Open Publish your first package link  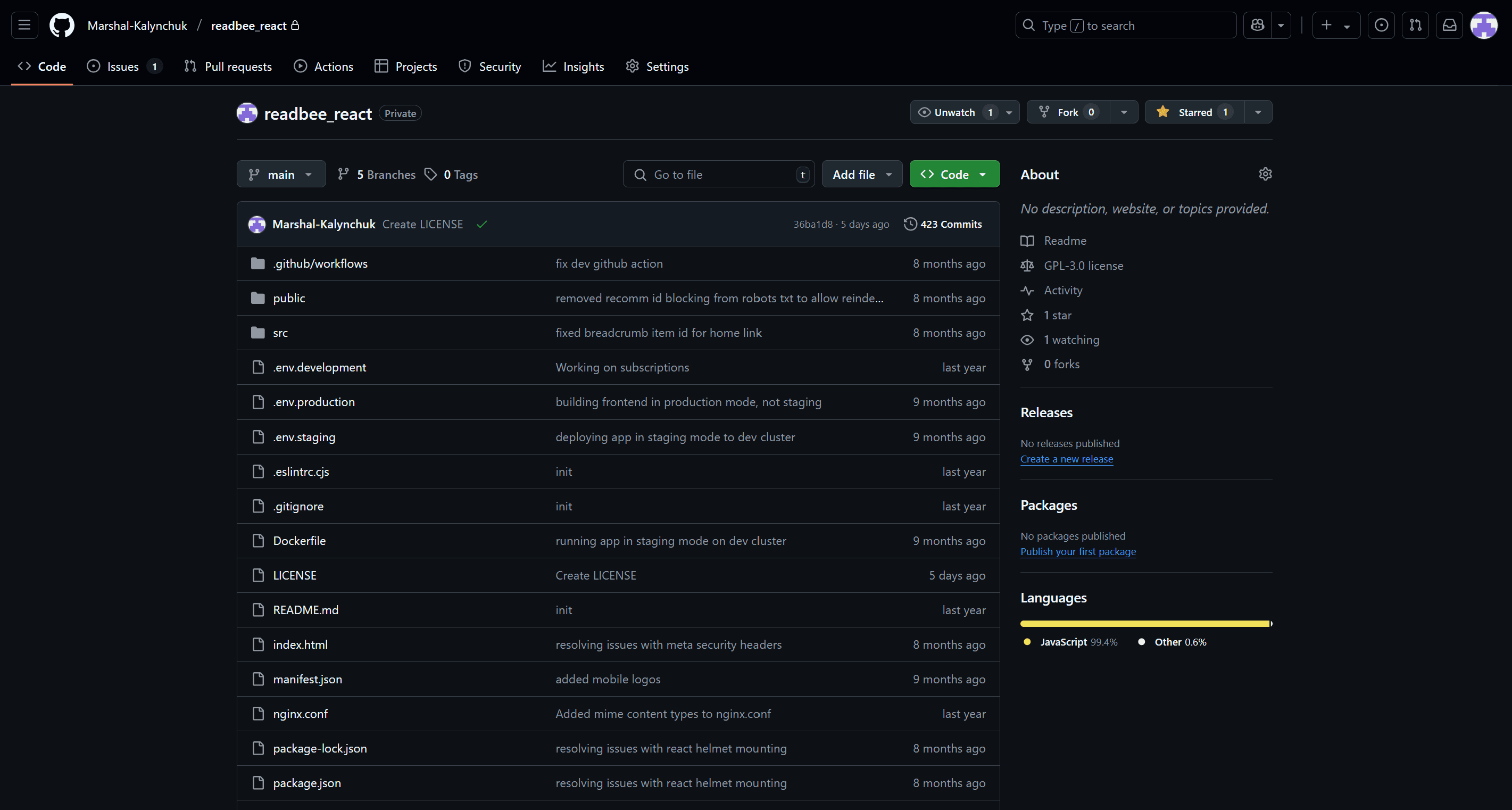click(x=1078, y=551)
